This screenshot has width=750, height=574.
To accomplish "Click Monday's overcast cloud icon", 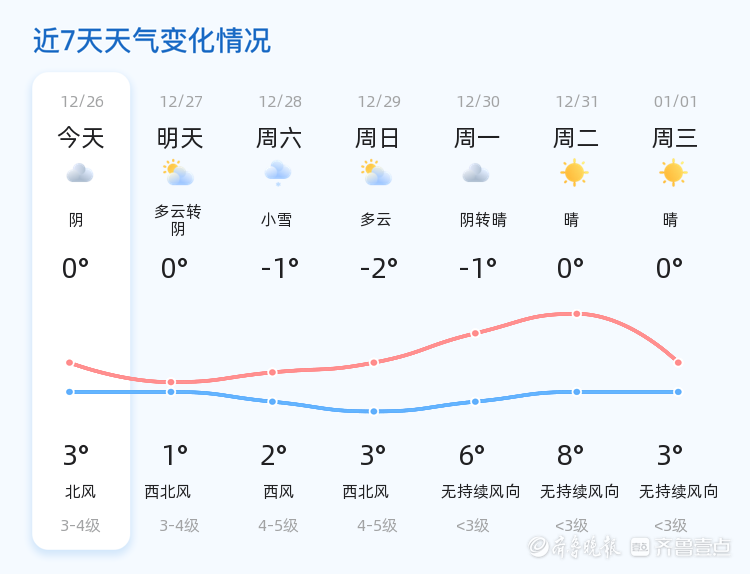I will (x=476, y=173).
